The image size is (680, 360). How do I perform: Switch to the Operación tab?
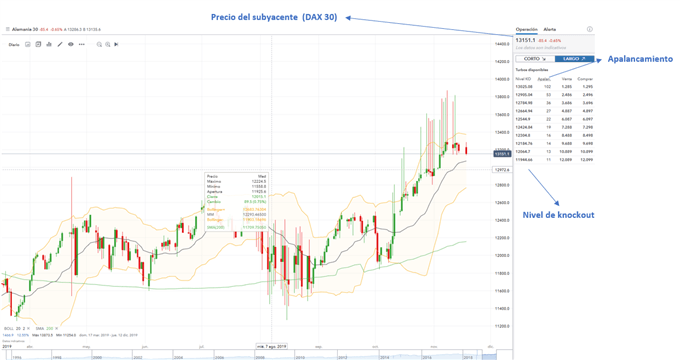pos(526,29)
